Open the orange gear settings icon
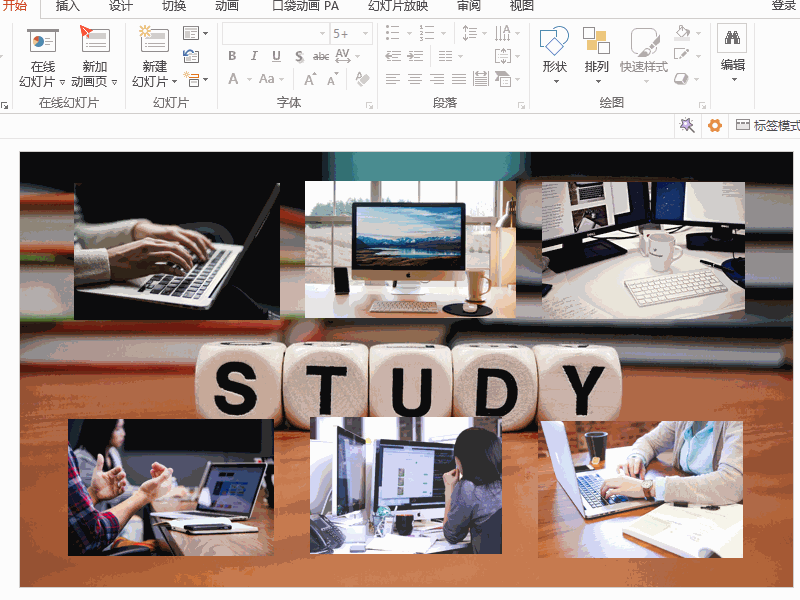 (x=715, y=125)
